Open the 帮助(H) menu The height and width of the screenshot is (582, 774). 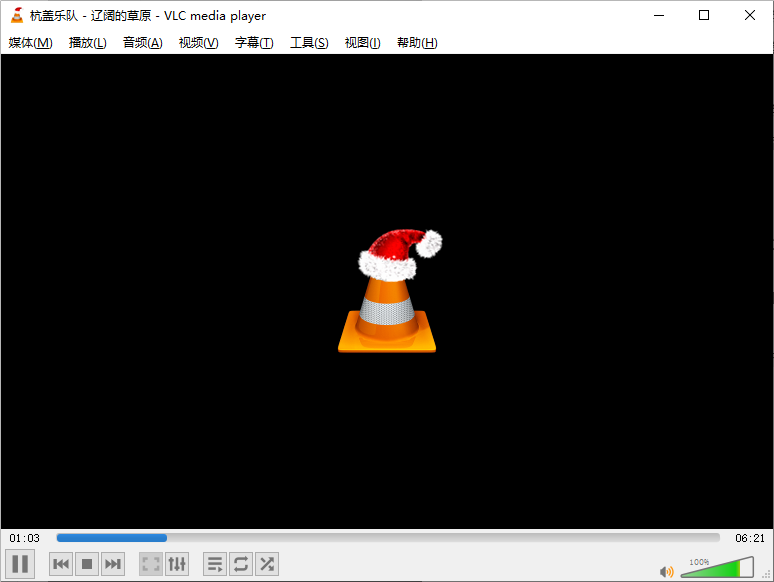(x=417, y=43)
